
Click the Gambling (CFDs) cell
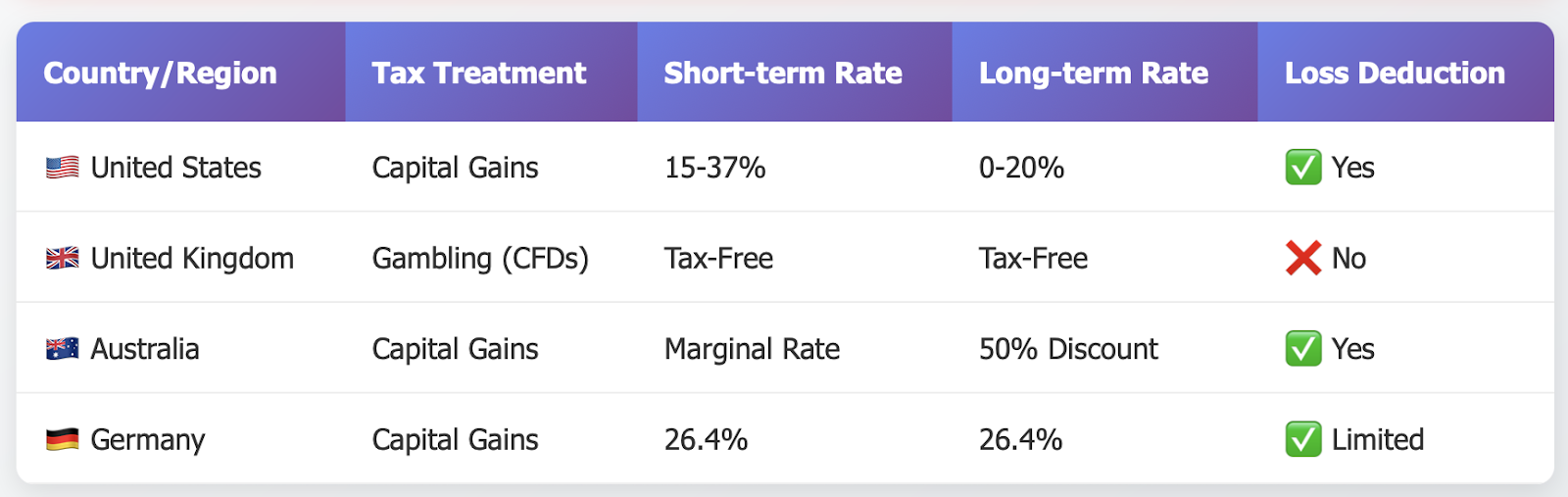480,258
